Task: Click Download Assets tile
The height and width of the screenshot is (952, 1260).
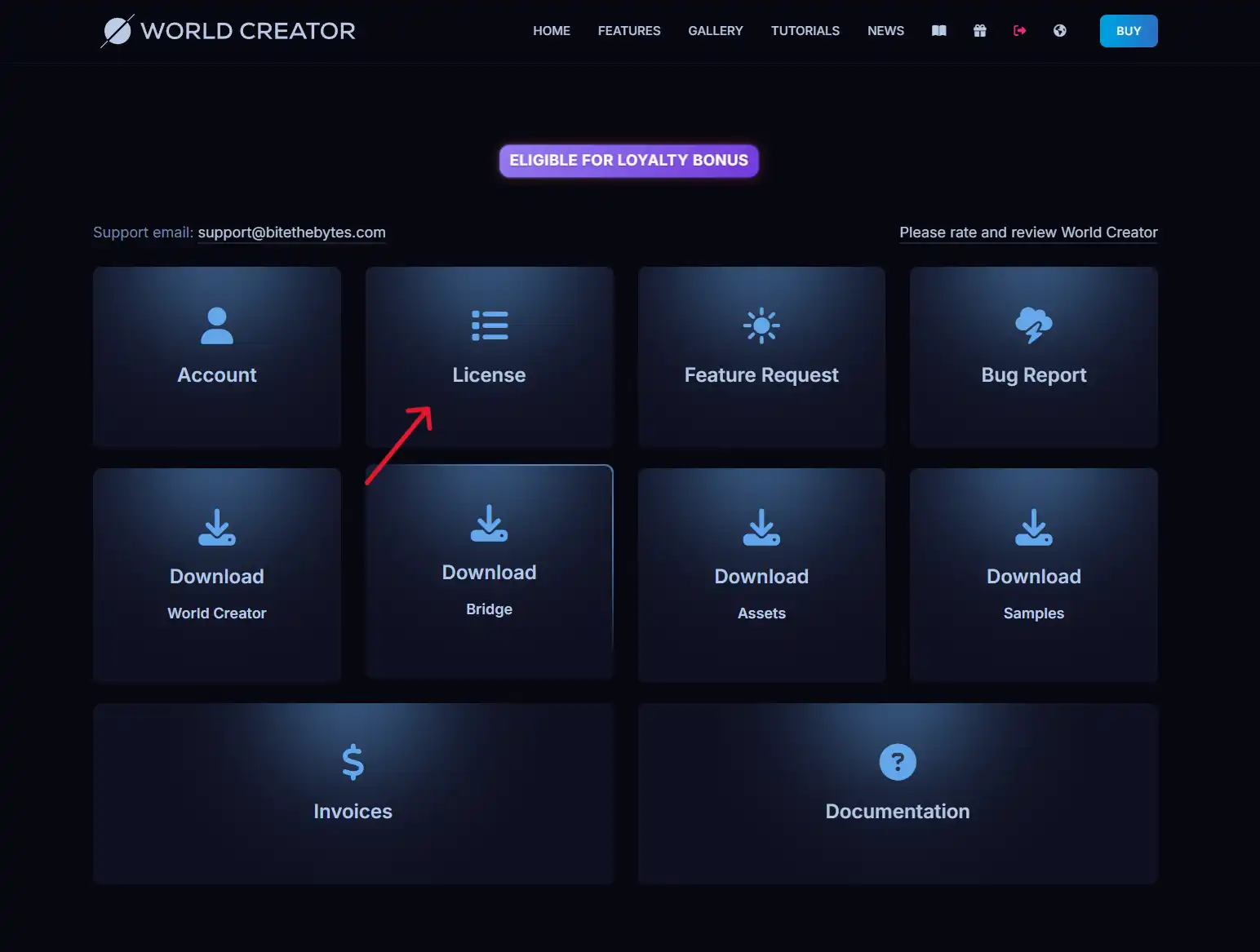Action: (761, 574)
